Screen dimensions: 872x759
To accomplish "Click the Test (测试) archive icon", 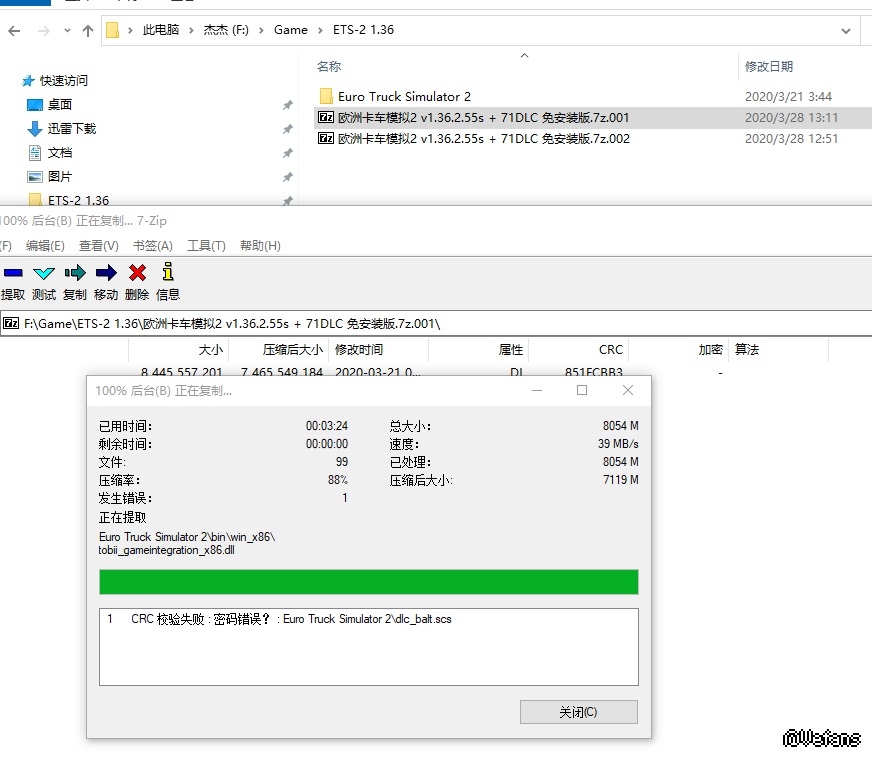I will pyautogui.click(x=43, y=273).
